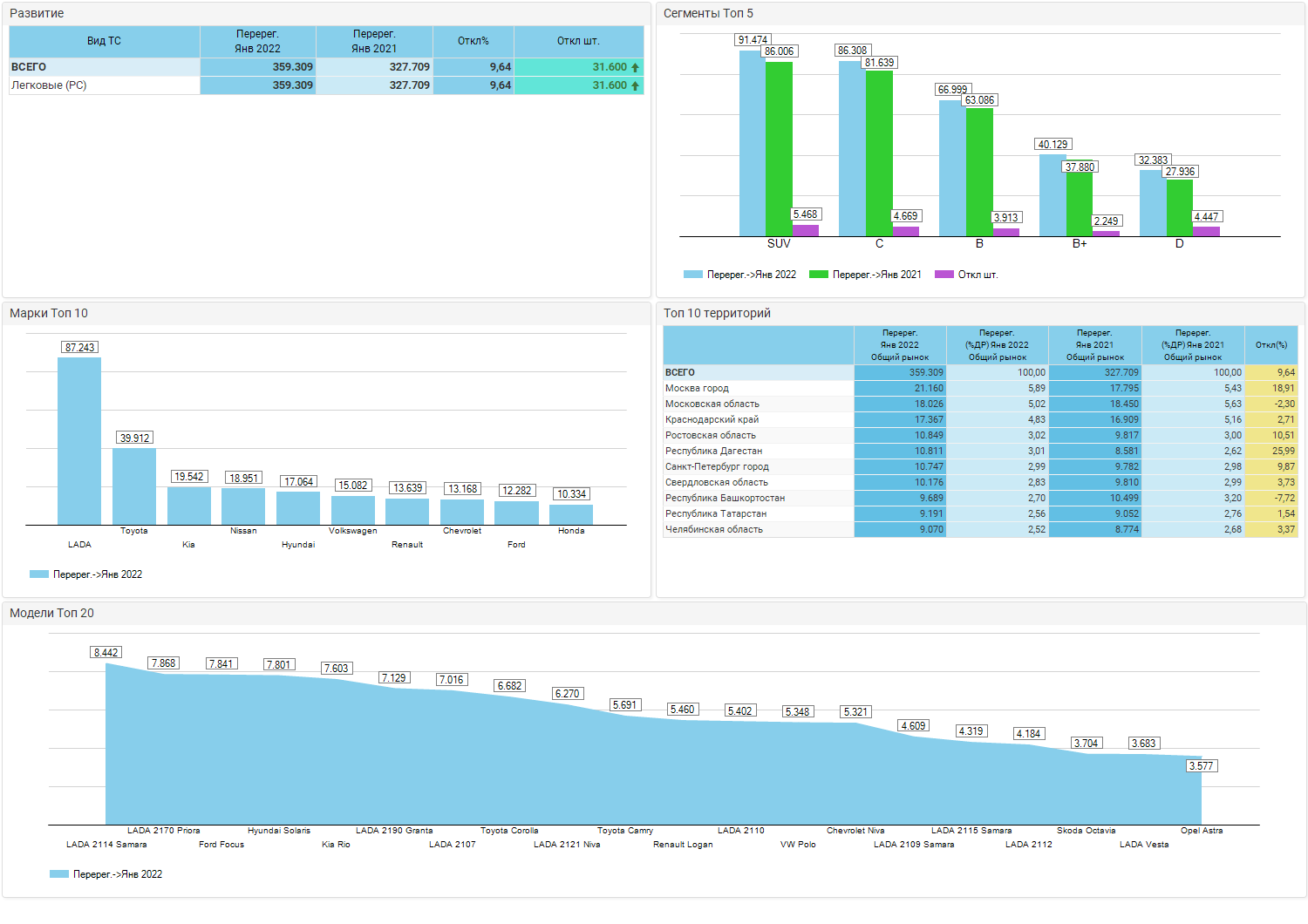Click the Сегменты Топ 5 panel title
The width and height of the screenshot is (1308, 924).
708,14
